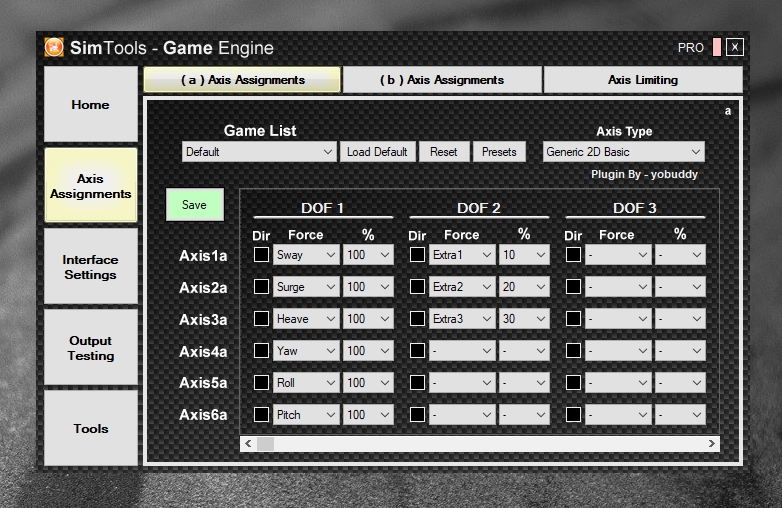
Task: Click the Load Default button
Action: (x=377, y=152)
